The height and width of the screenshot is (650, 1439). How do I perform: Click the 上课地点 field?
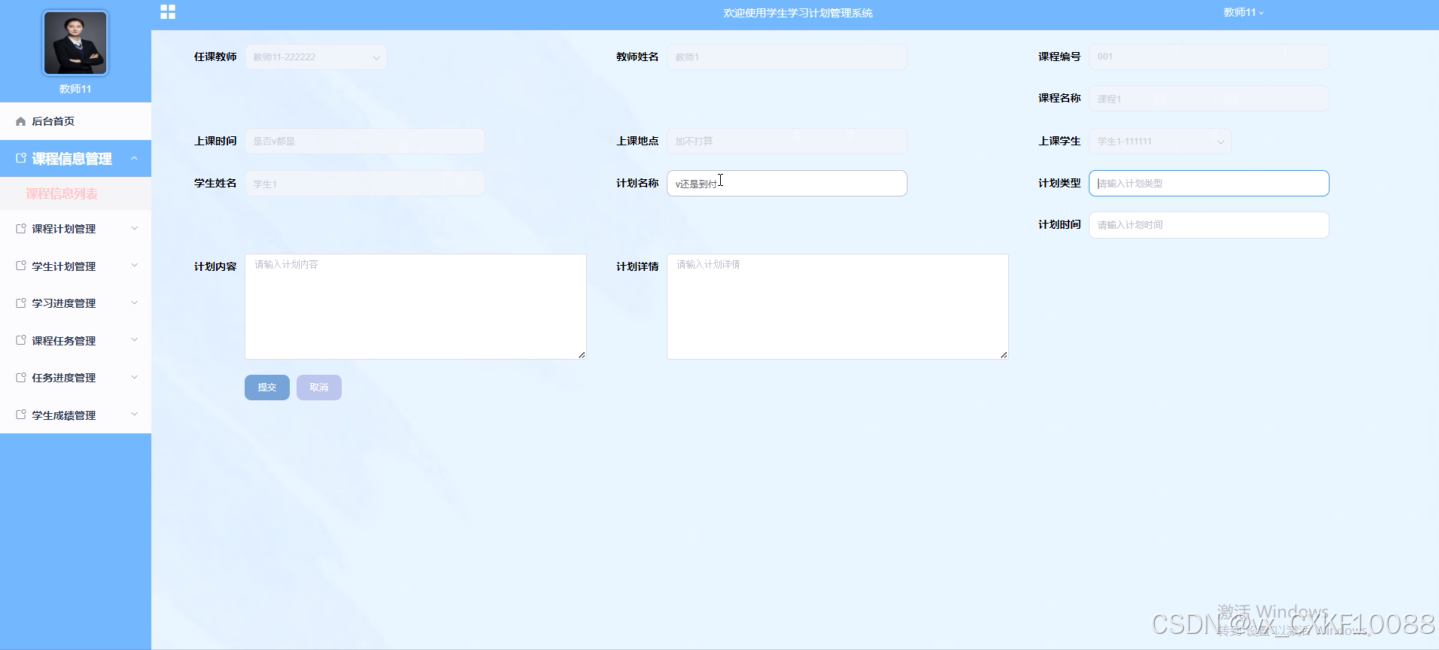click(787, 141)
